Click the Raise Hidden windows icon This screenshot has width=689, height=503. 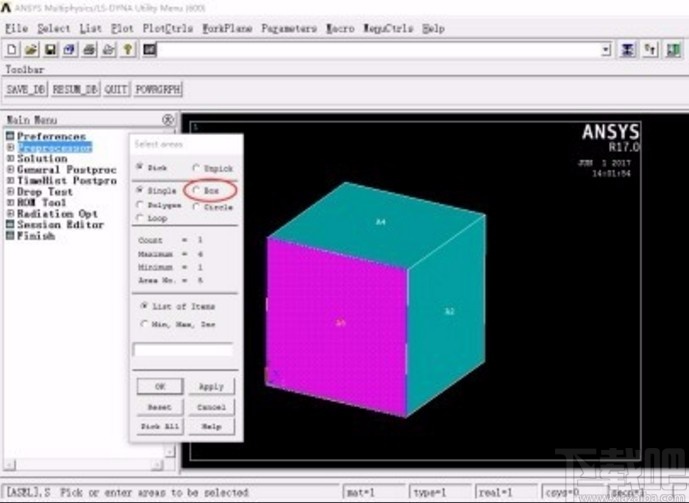628,50
